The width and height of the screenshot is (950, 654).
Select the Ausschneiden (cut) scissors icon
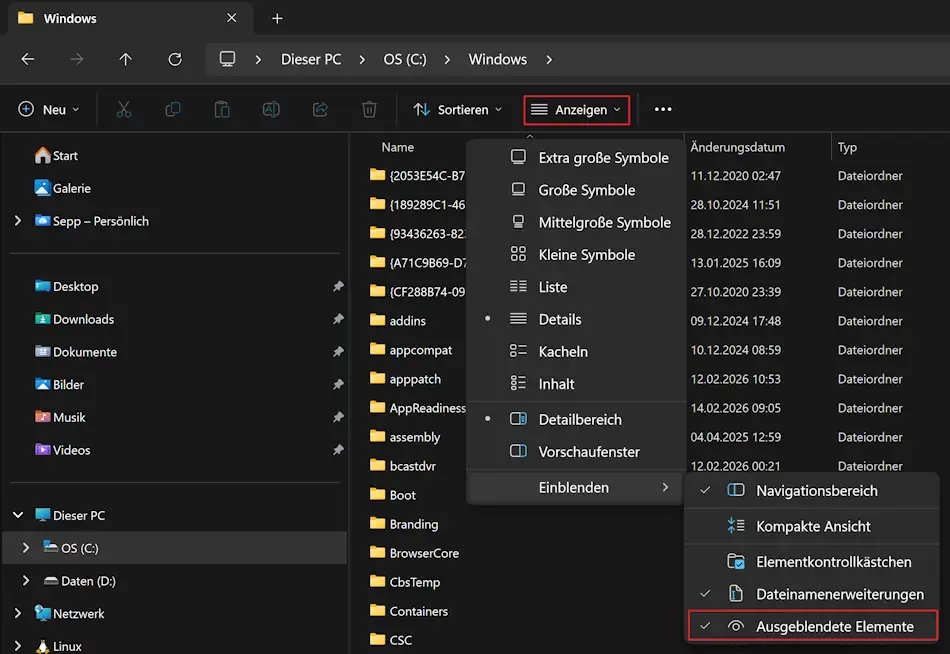123,109
